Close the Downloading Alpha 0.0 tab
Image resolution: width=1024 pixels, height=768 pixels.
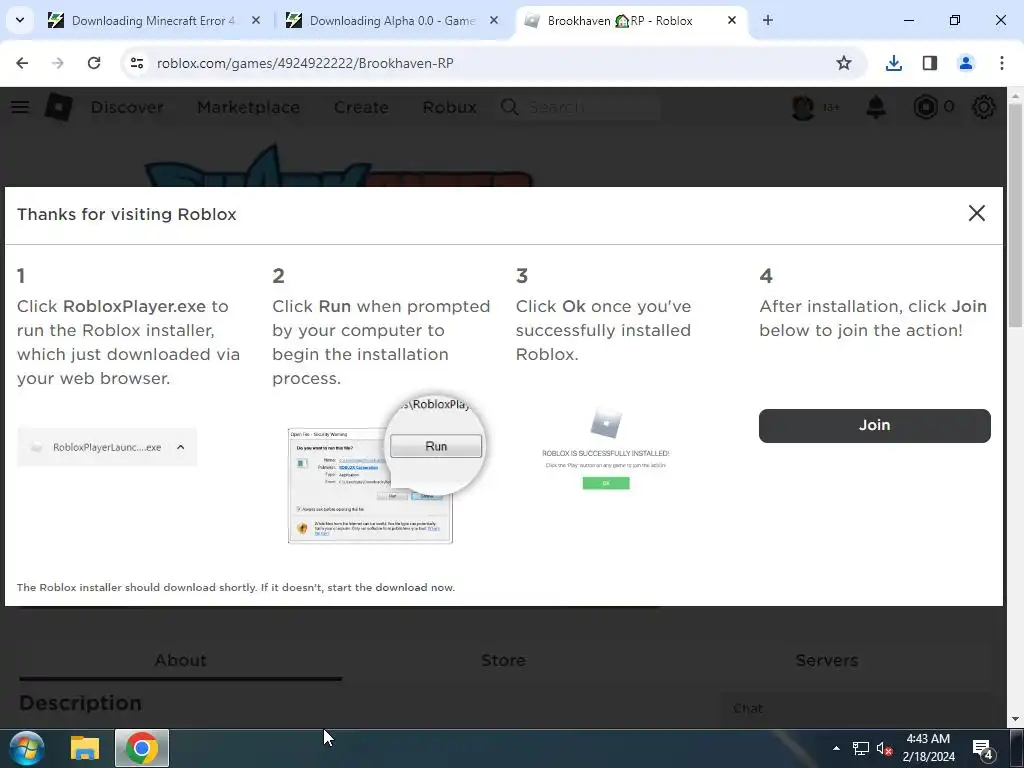[x=494, y=21]
